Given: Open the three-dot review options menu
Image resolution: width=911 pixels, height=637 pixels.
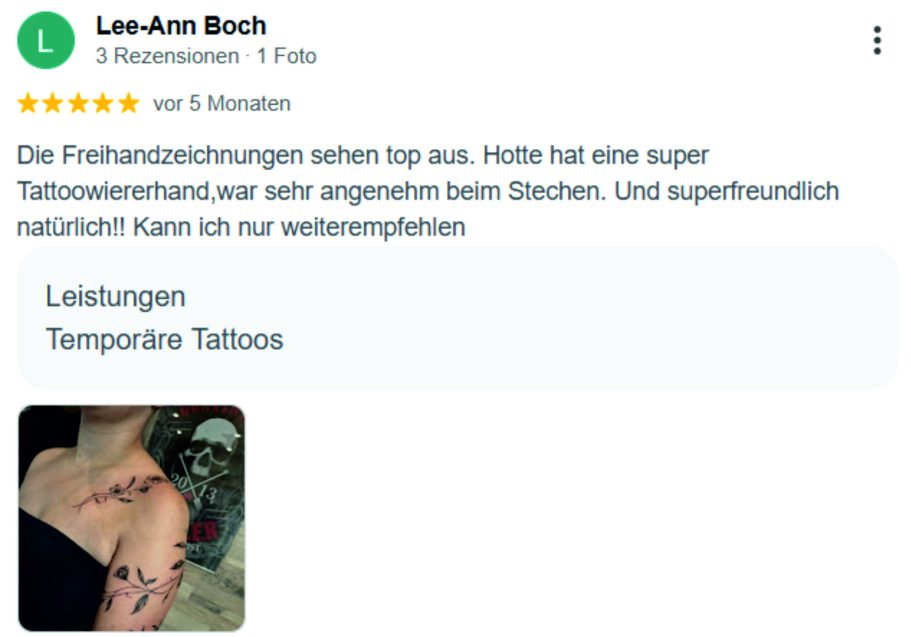Looking at the screenshot, I should pos(877,41).
